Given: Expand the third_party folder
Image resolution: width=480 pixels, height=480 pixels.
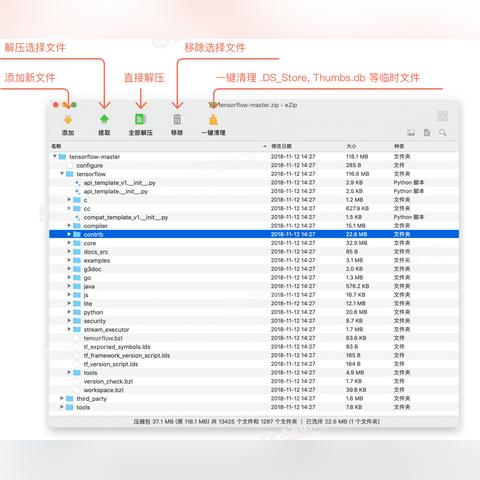Looking at the screenshot, I should (x=62, y=398).
